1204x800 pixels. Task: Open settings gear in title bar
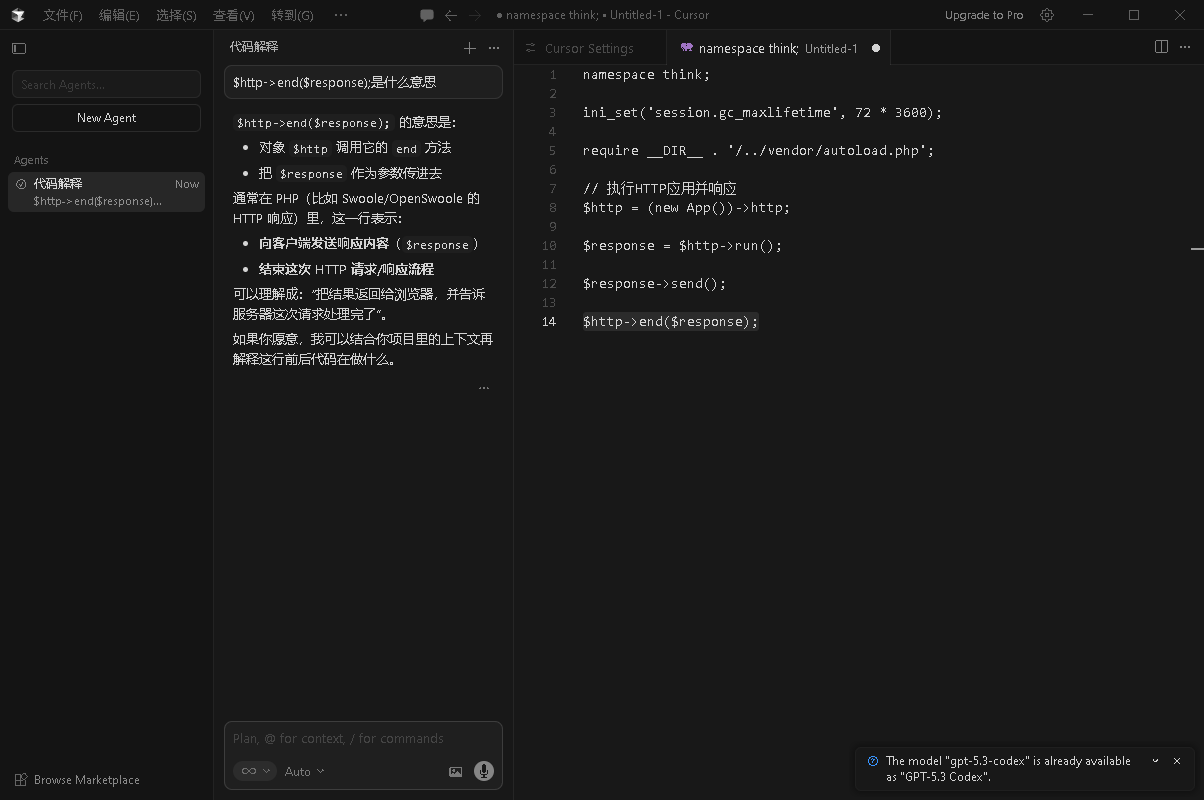[1047, 15]
